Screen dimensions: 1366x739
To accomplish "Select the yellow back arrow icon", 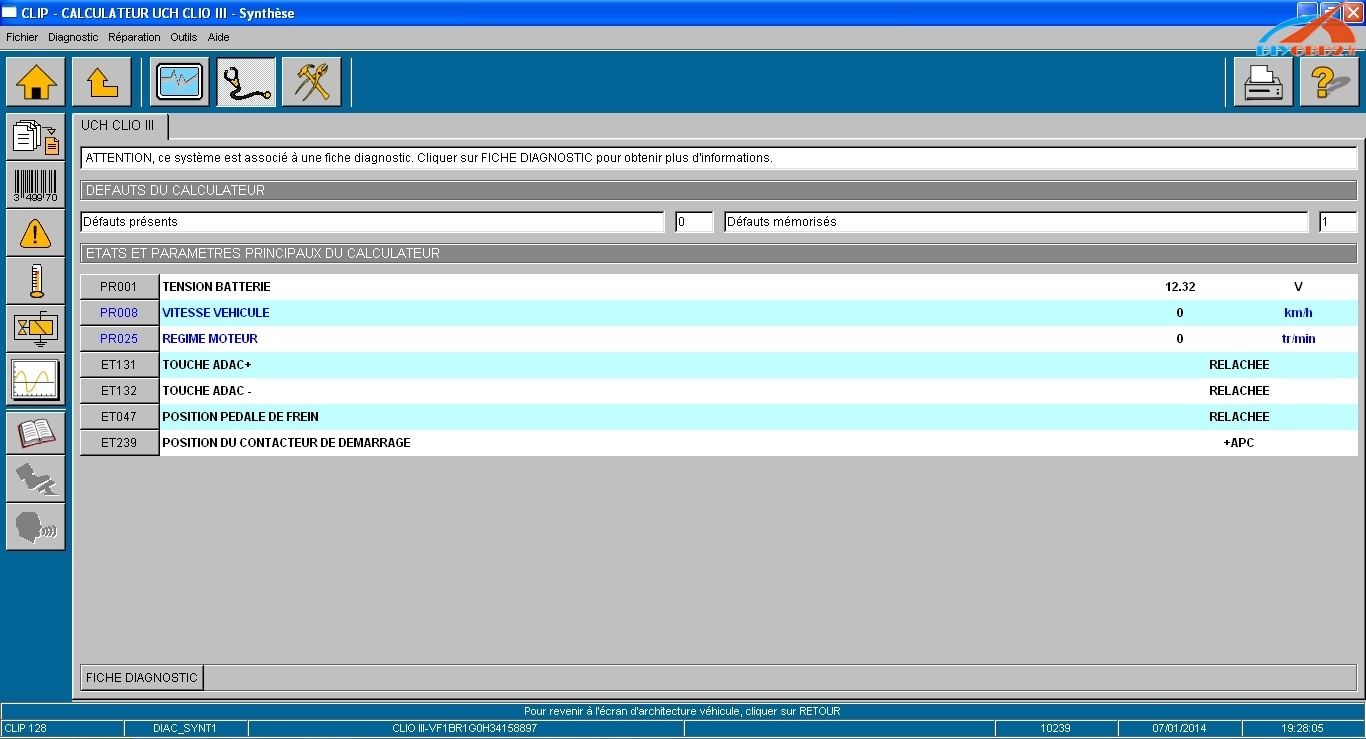I will click(x=100, y=82).
